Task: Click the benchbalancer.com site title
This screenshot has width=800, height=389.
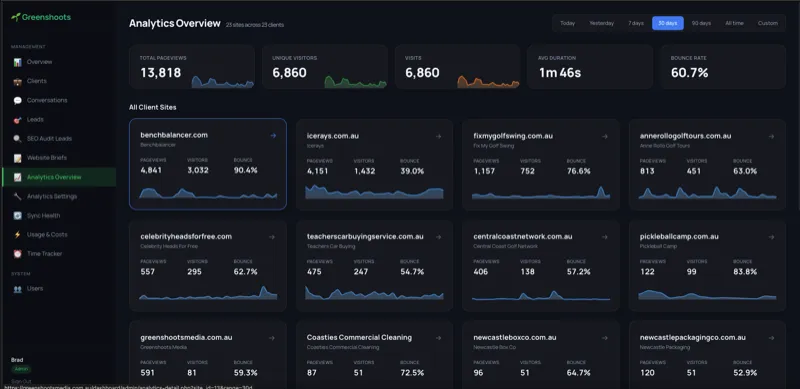Action: point(174,135)
